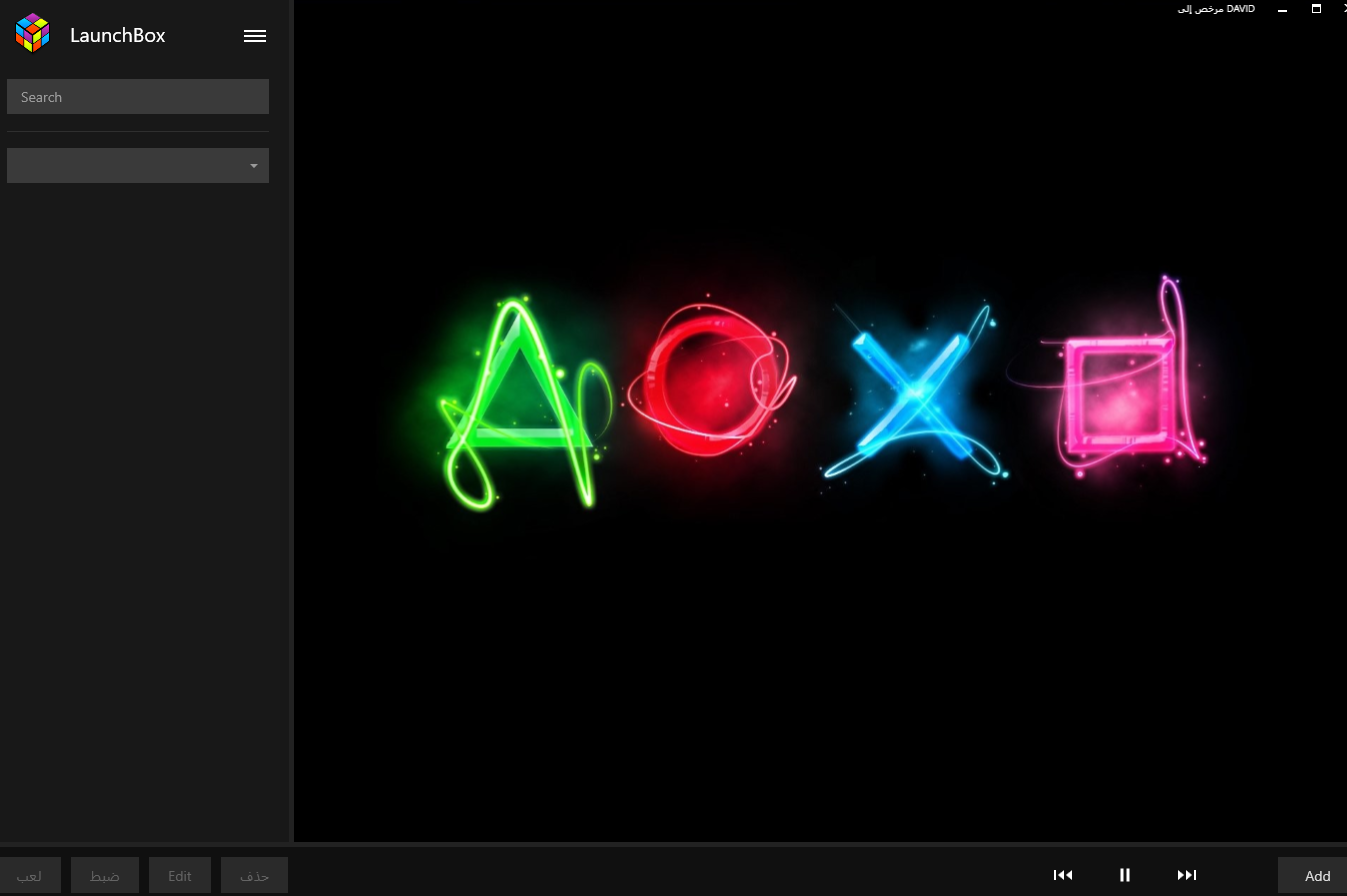Click the حذف (Delete) button
Image resolution: width=1347 pixels, height=896 pixels.
coord(255,875)
